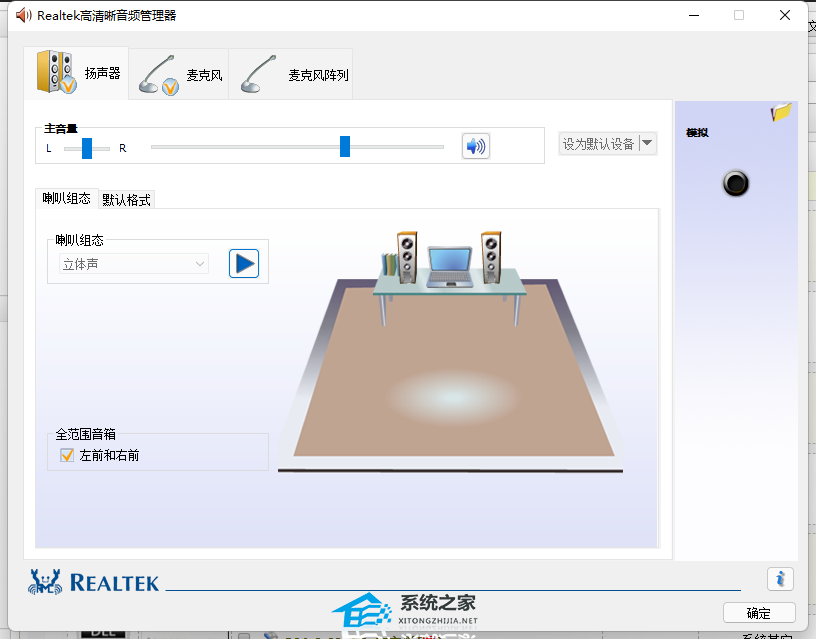Play the speaker configuration test sound
Image resolution: width=816 pixels, height=639 pixels.
point(244,263)
